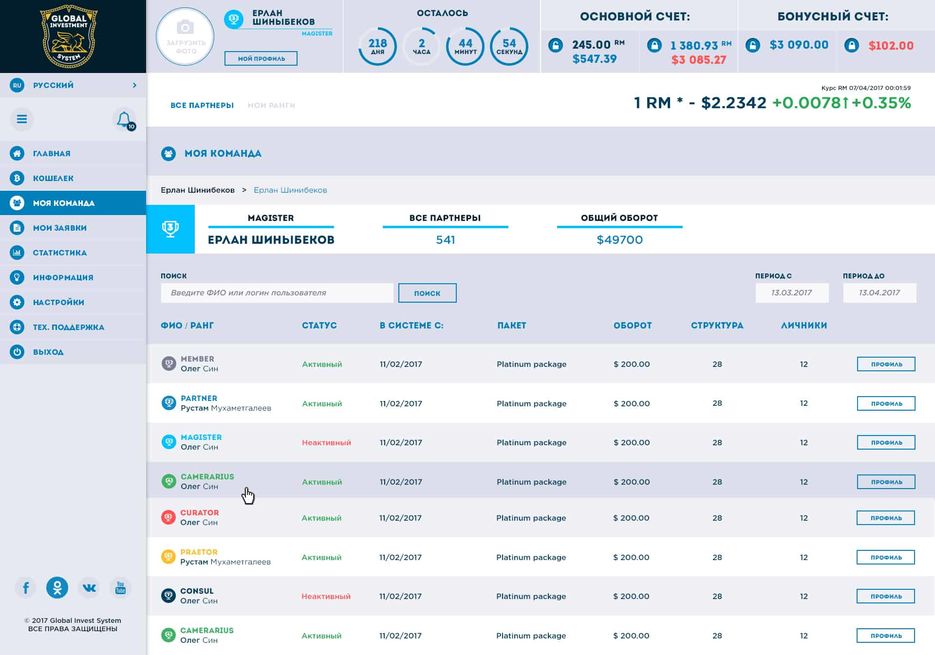Screen dimensions: 935x655
Task: Select Моя команда sidebar item
Action: (x=73, y=203)
